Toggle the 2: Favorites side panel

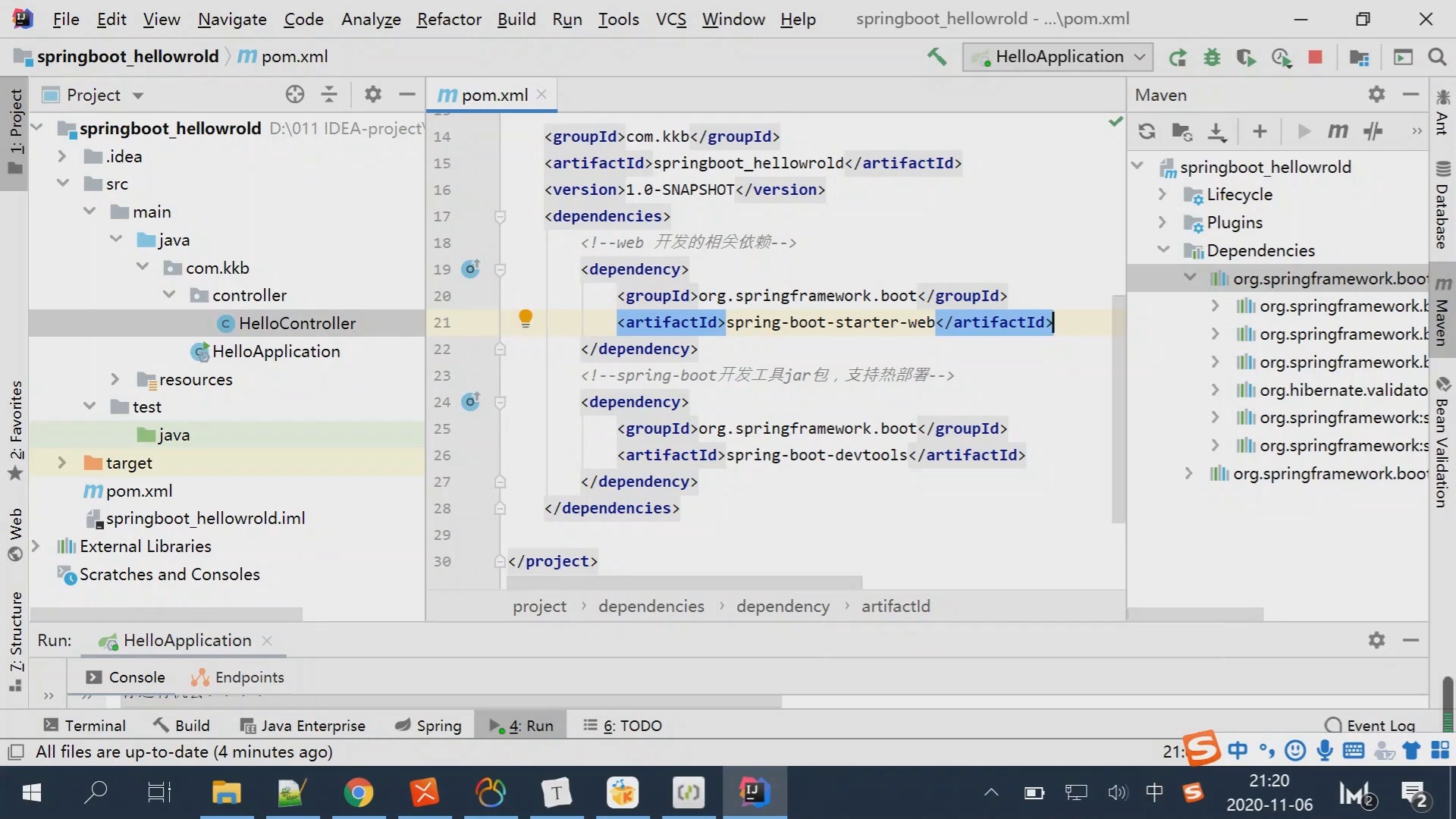[x=15, y=431]
